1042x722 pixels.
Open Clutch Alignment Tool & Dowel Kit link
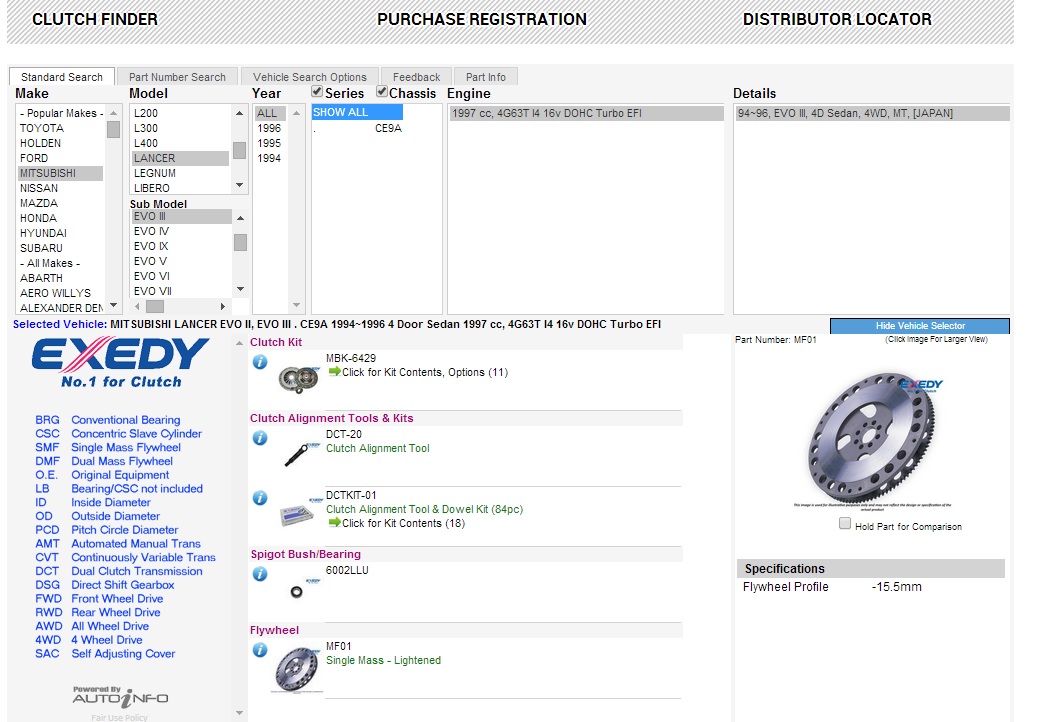click(x=425, y=509)
